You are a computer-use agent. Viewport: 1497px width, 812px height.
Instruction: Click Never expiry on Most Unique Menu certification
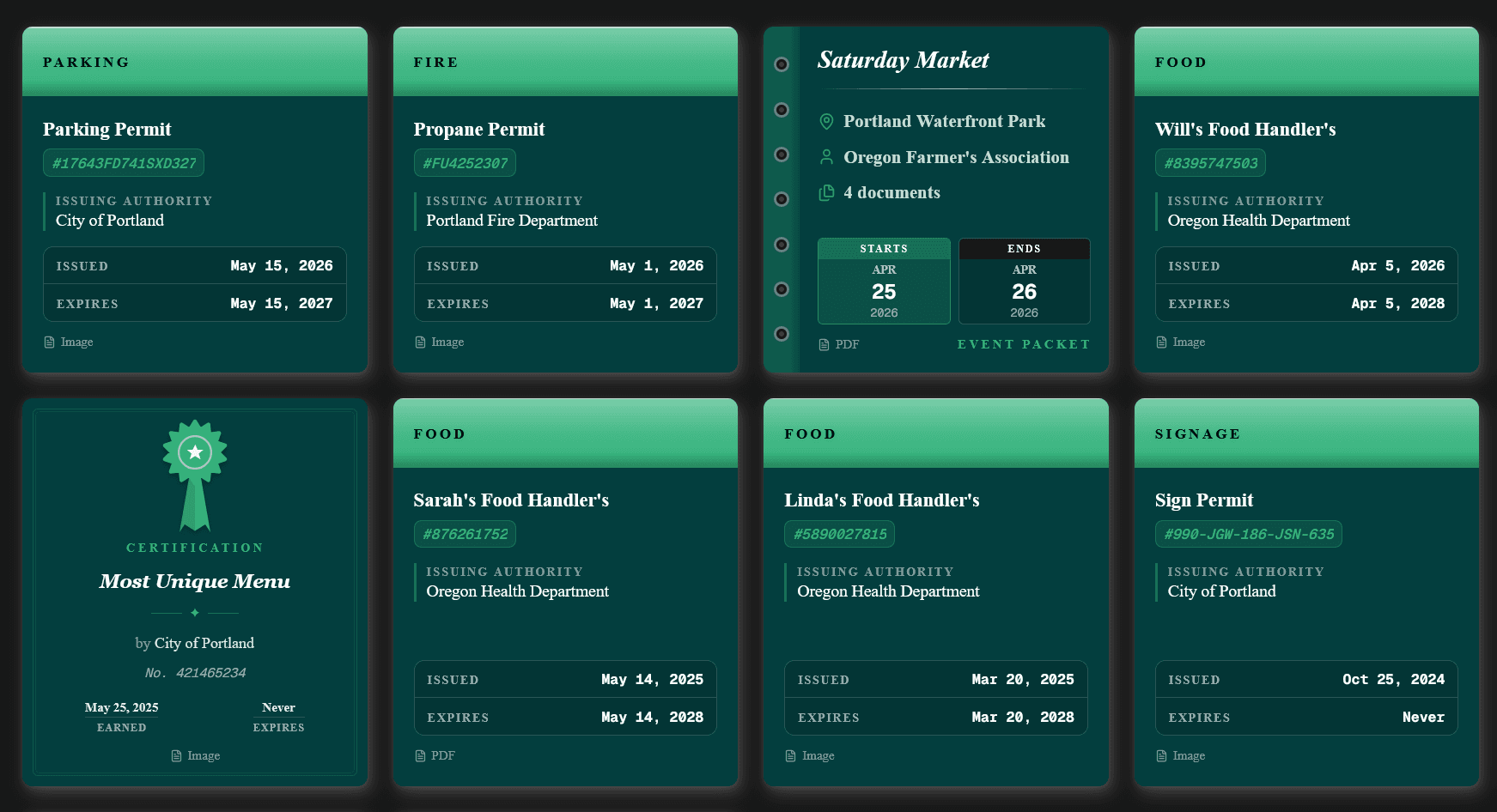pos(278,707)
